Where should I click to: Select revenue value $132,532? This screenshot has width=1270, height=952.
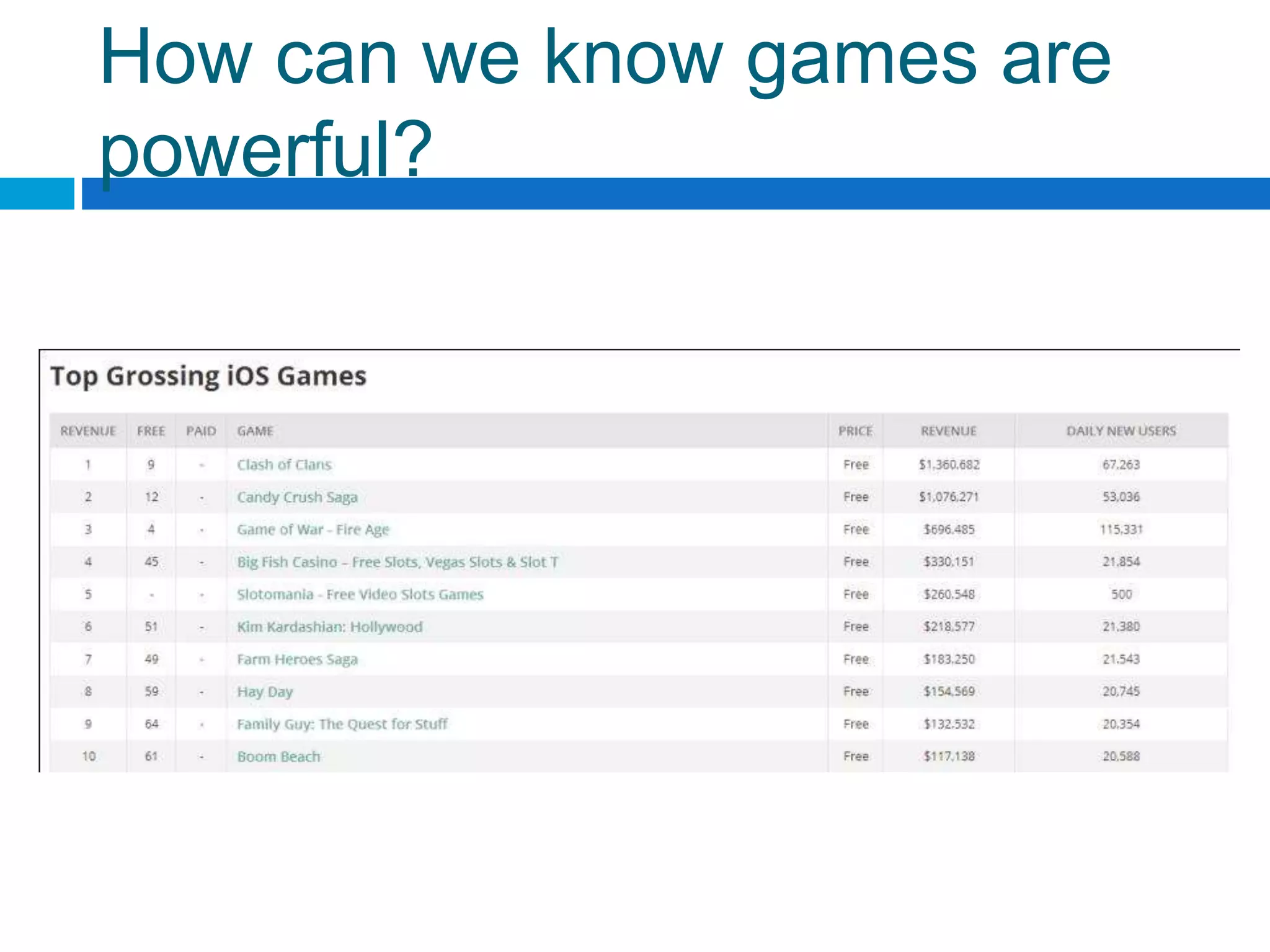click(x=949, y=724)
